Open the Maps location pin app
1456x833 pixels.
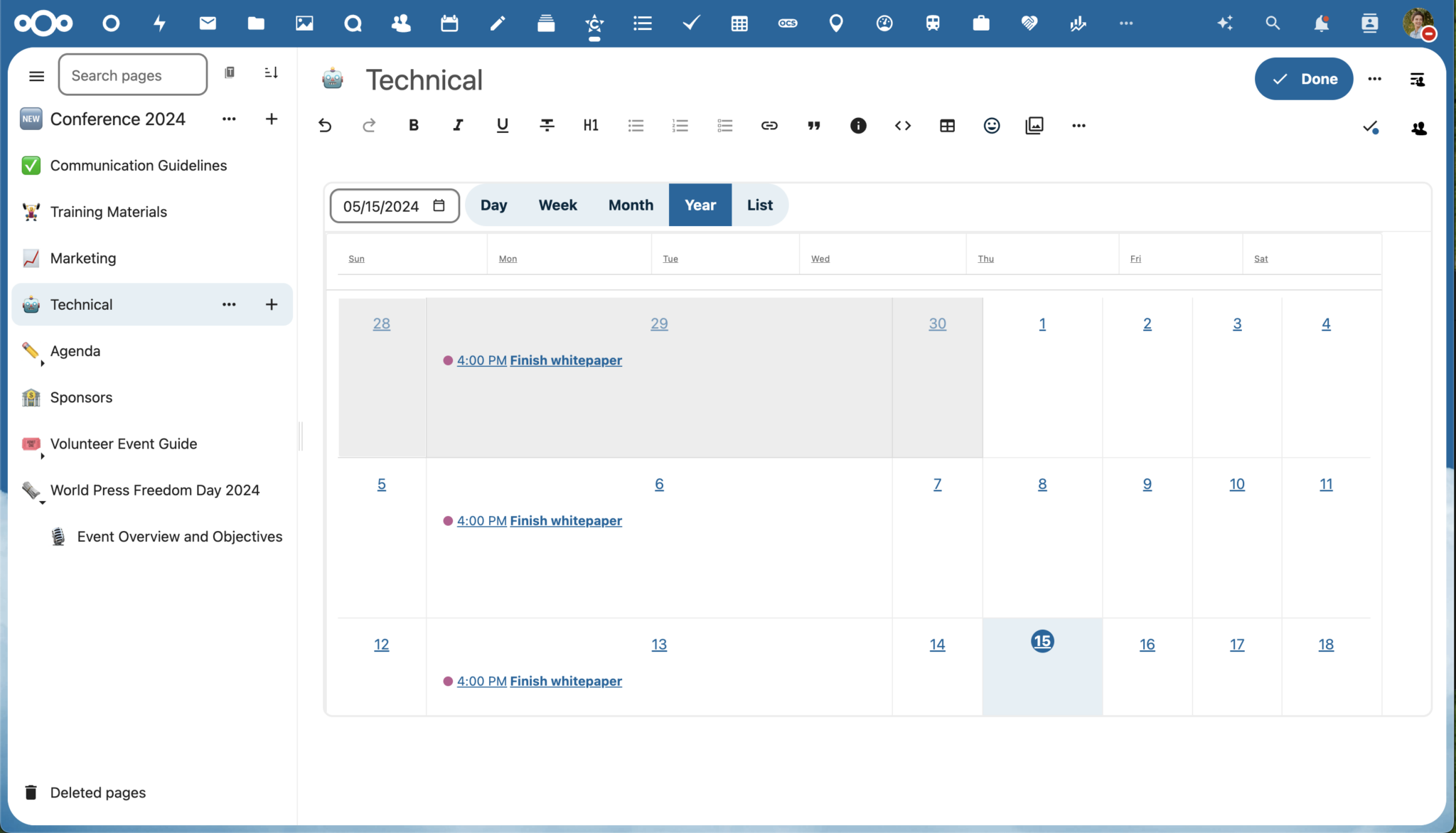(835, 23)
